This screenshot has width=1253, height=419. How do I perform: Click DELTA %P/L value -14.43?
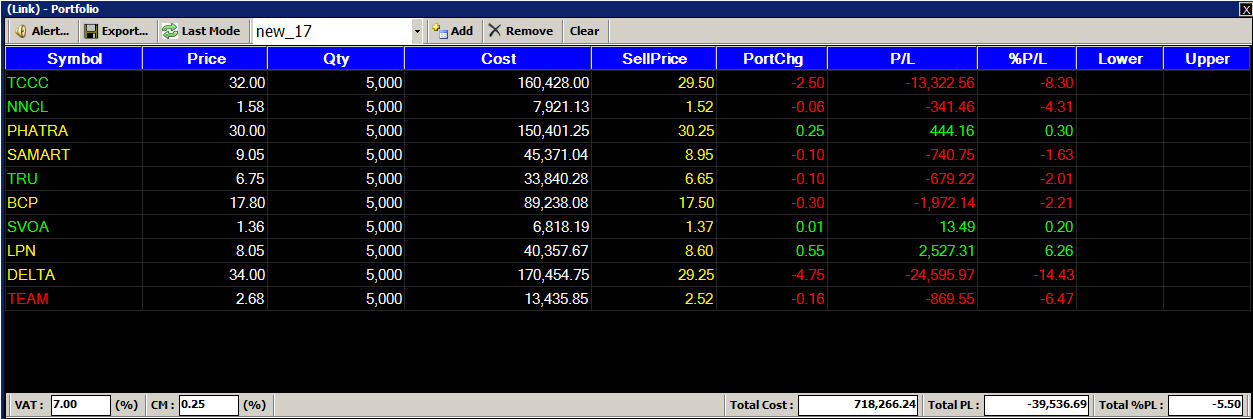pyautogui.click(x=1052, y=275)
